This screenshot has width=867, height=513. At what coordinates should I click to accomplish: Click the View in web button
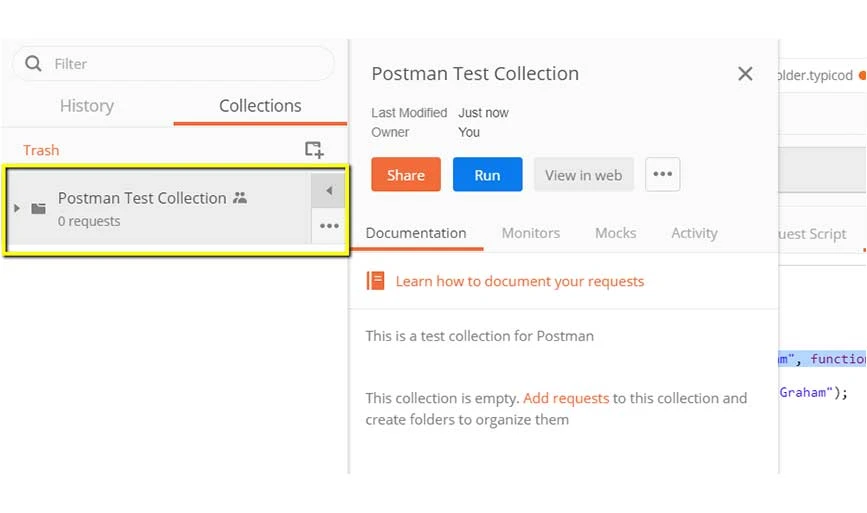583,175
